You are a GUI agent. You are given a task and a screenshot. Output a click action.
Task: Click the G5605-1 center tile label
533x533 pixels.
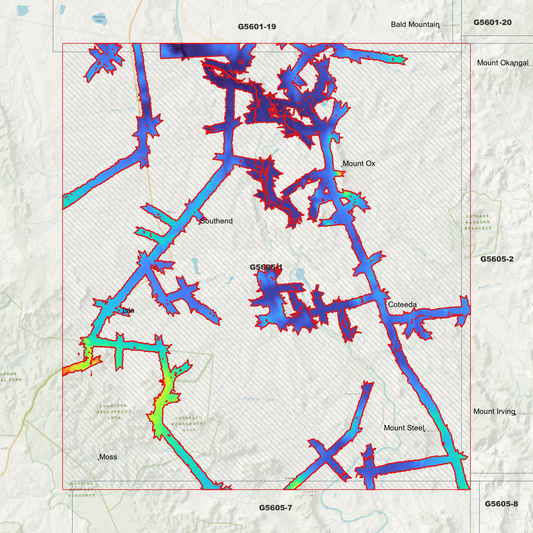click(x=266, y=268)
